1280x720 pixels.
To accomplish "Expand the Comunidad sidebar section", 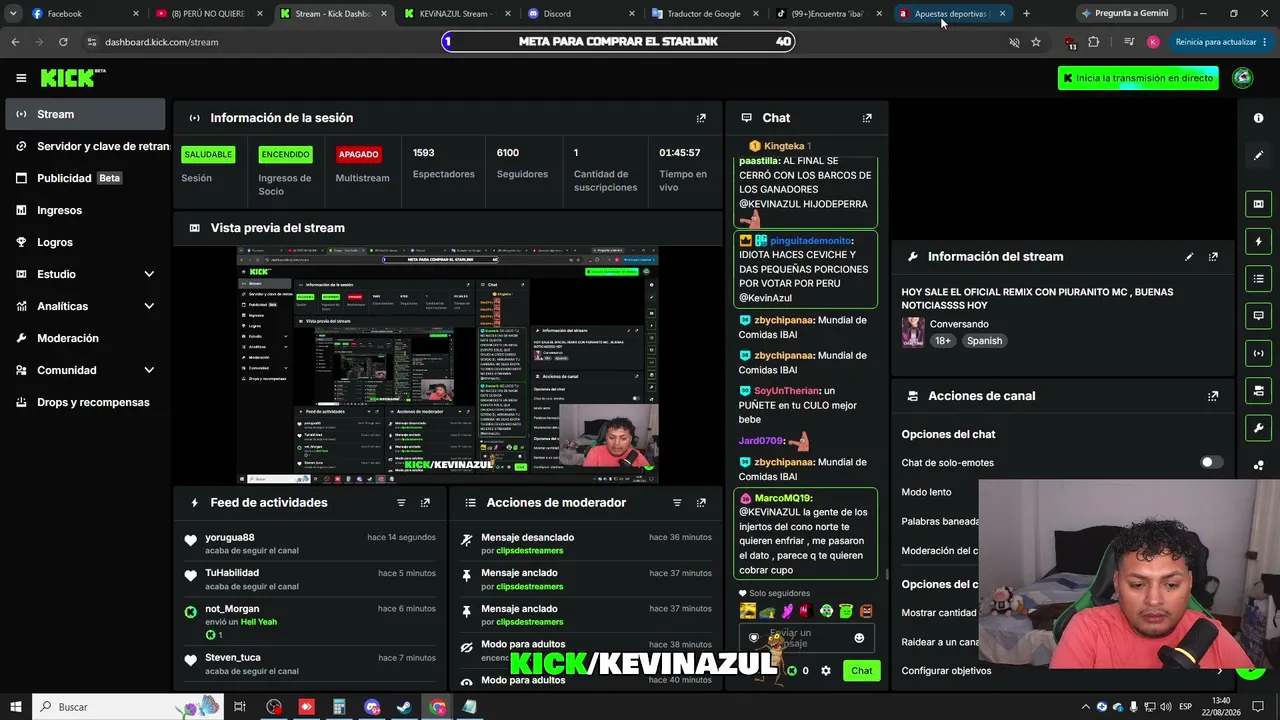I will tap(149, 370).
